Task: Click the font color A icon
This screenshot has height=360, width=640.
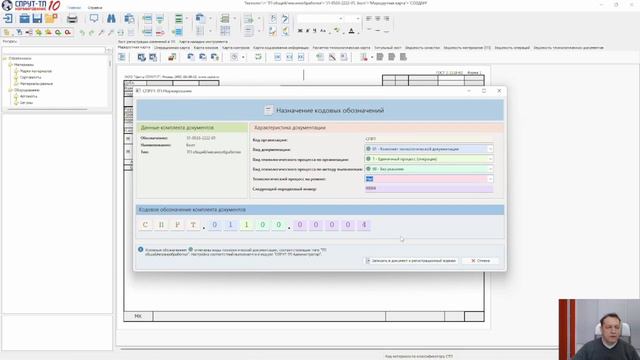Action: pyautogui.click(x=351, y=31)
